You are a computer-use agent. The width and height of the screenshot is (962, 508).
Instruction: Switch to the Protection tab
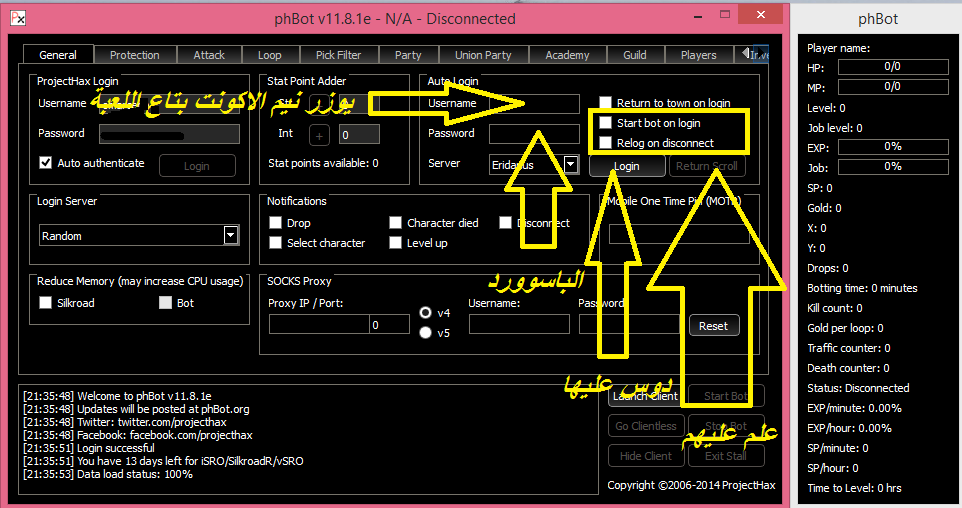[x=134, y=55]
